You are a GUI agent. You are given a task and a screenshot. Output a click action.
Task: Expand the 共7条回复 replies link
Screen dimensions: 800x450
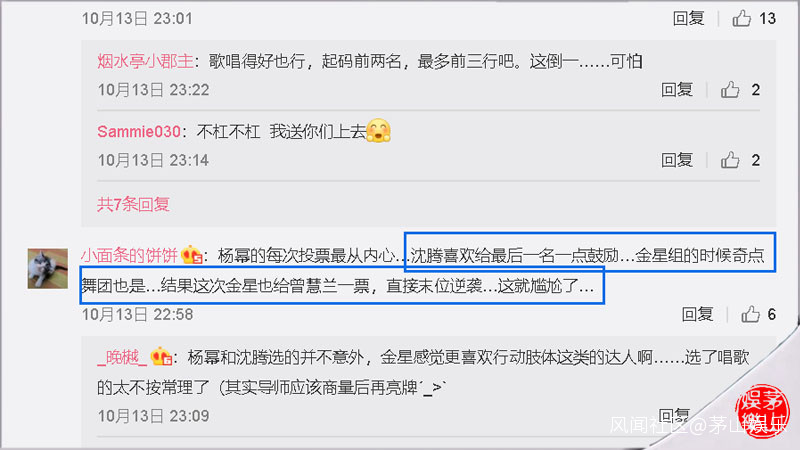(x=133, y=204)
